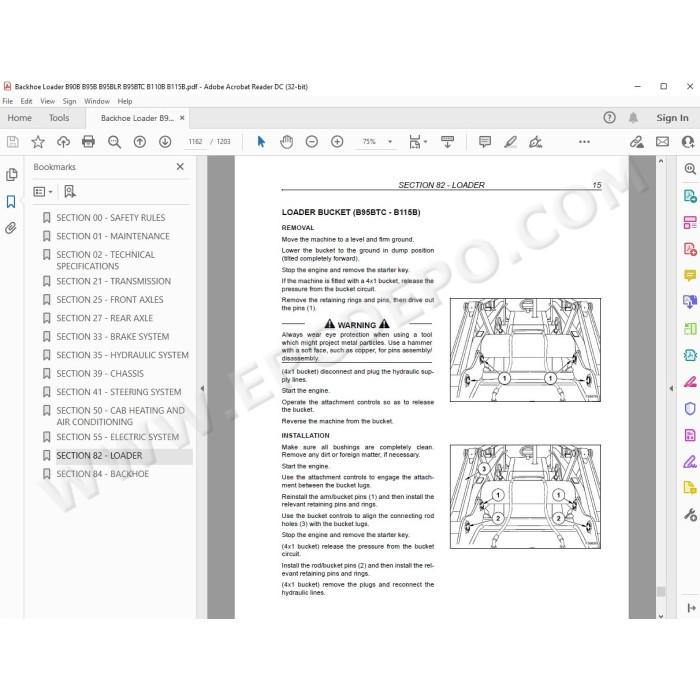Open zoom level dropdown arrow

pyautogui.click(x=390, y=142)
